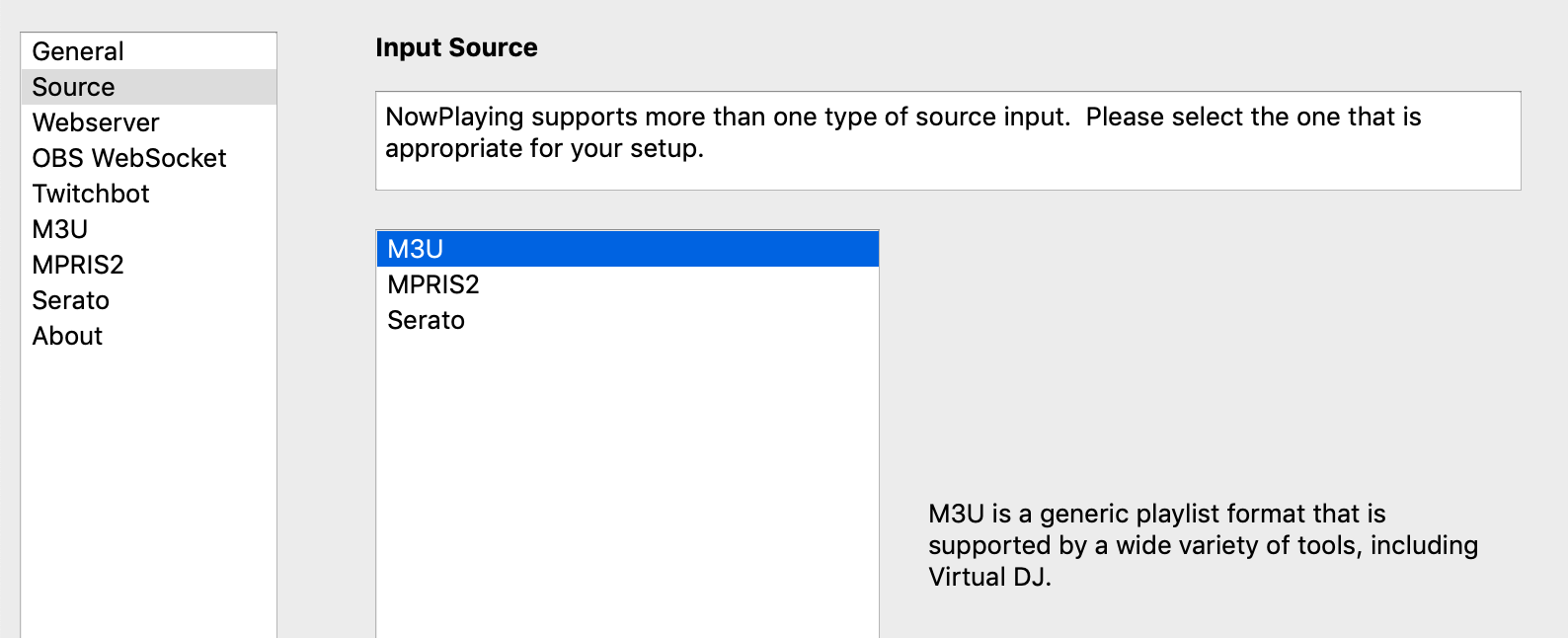The image size is (1568, 638).
Task: Select Source in the settings sidebar
Action: click(x=74, y=87)
